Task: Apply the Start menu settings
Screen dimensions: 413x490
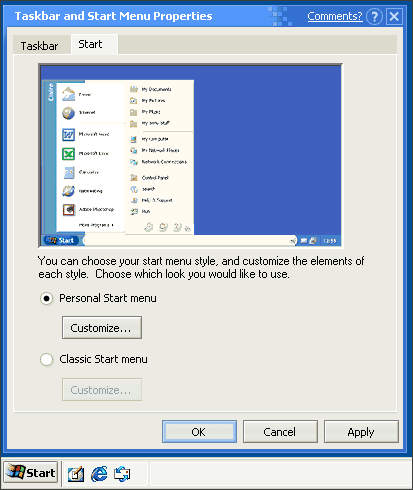Action: (x=361, y=432)
